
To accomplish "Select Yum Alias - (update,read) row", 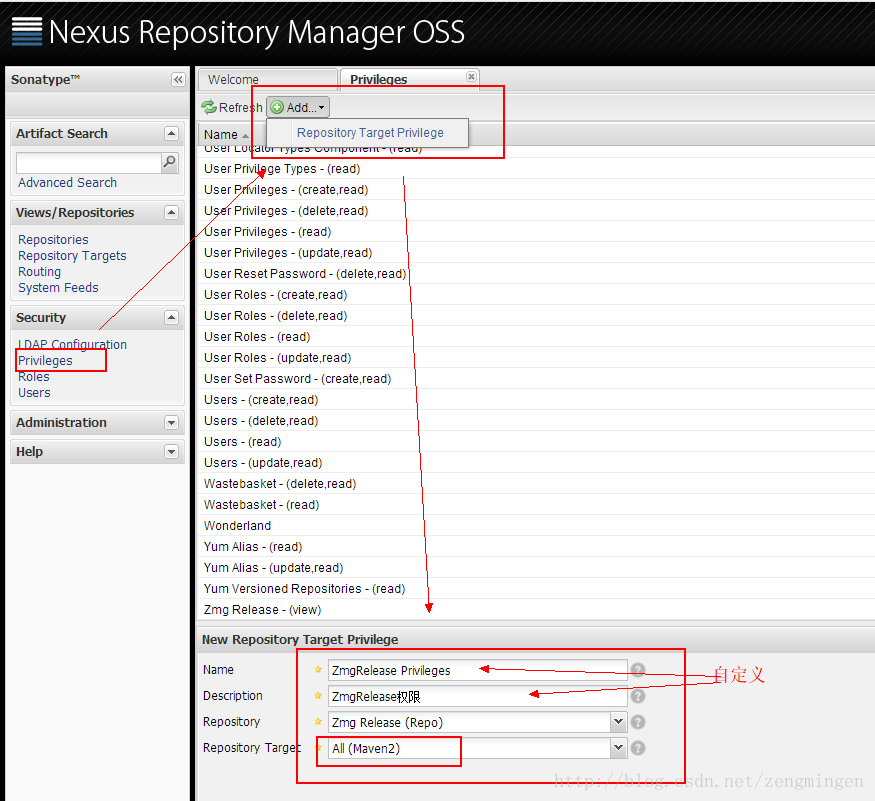I will coord(536,568).
